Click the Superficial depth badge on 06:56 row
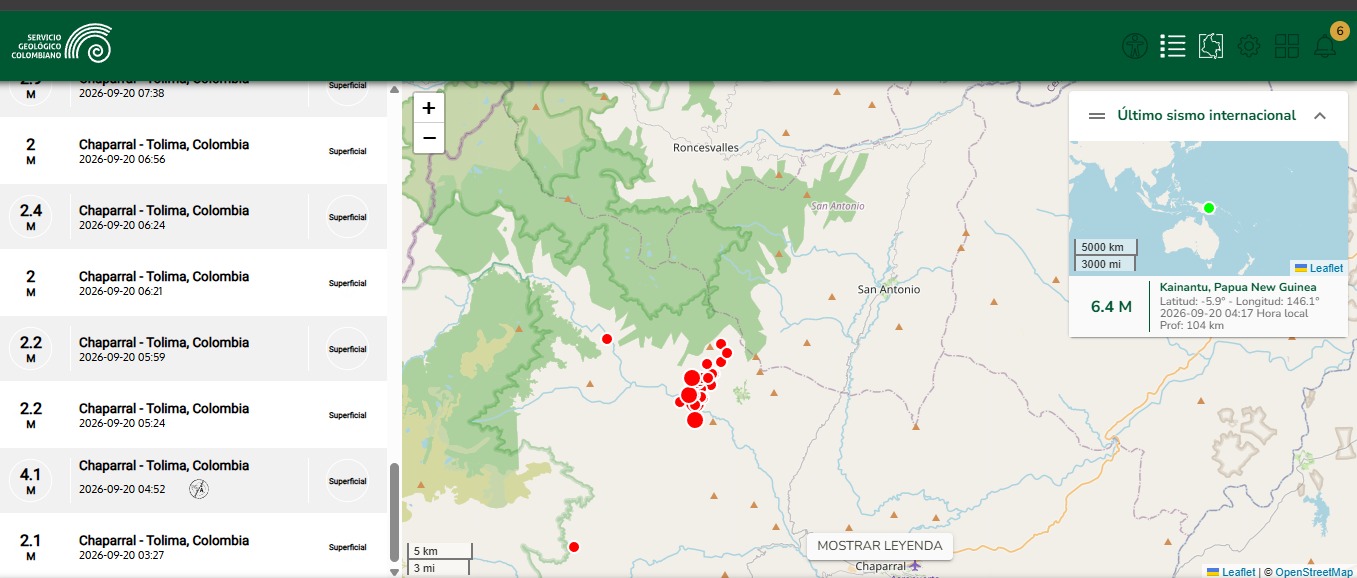This screenshot has height=578, width=1357. tap(348, 151)
